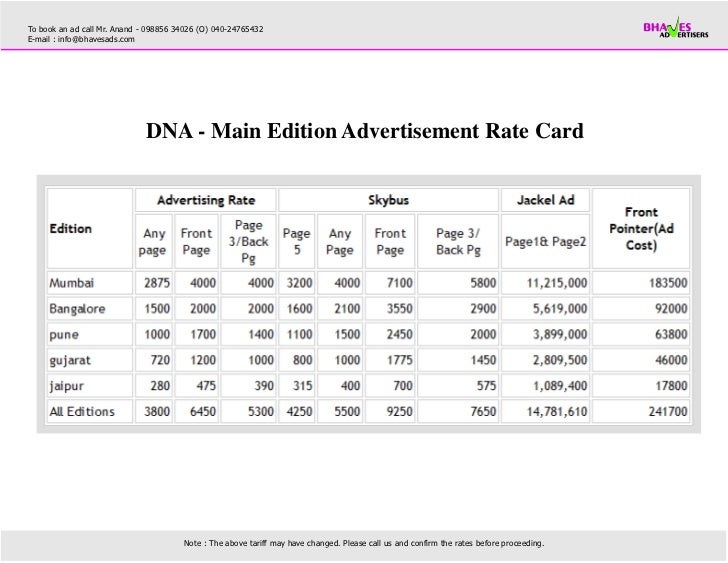Select the phone number line for Mr. Anand
Viewport: 728px width, 563px height.
(145, 29)
